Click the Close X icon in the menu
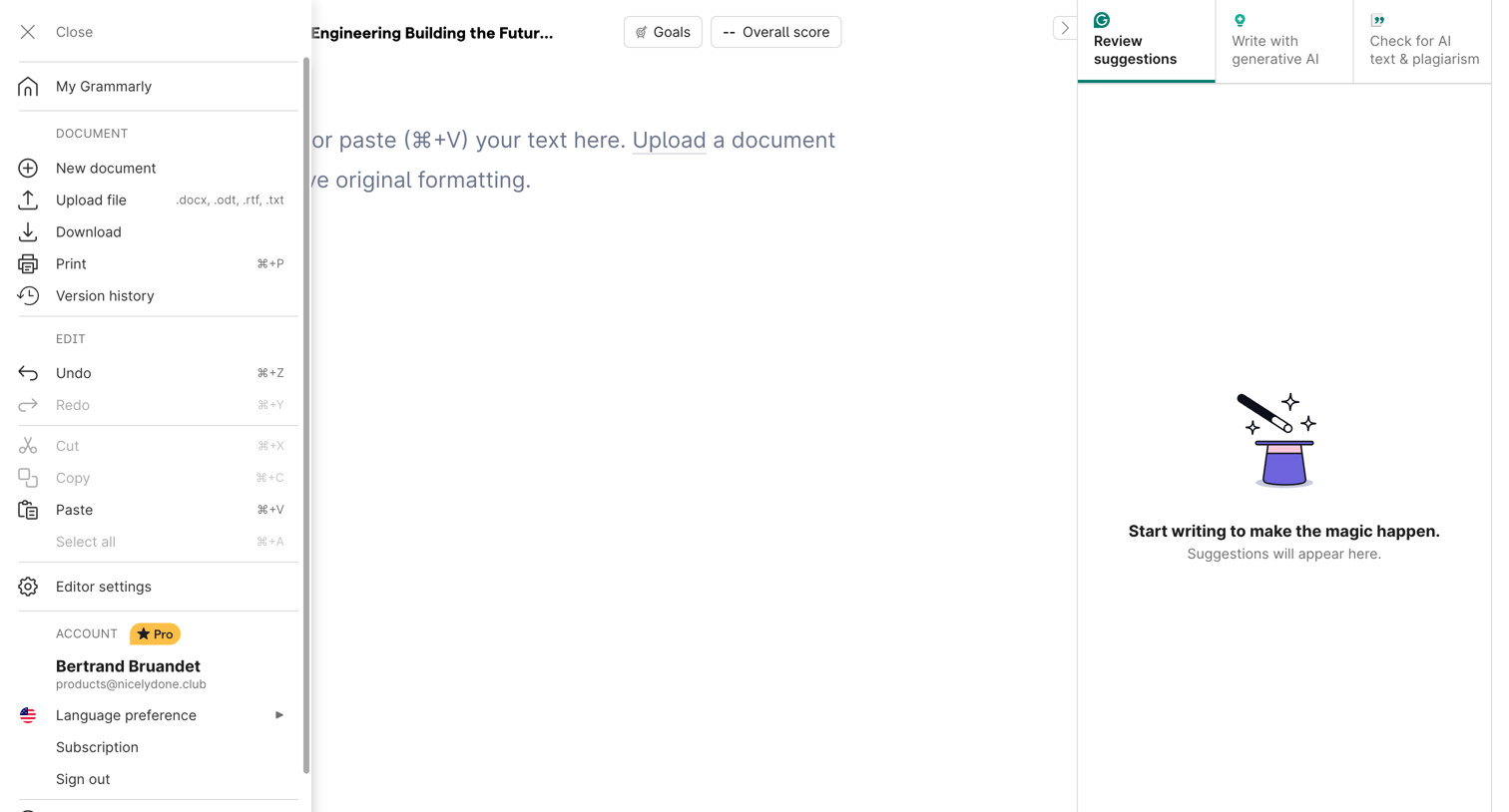This screenshot has height=812, width=1509. pos(28,32)
